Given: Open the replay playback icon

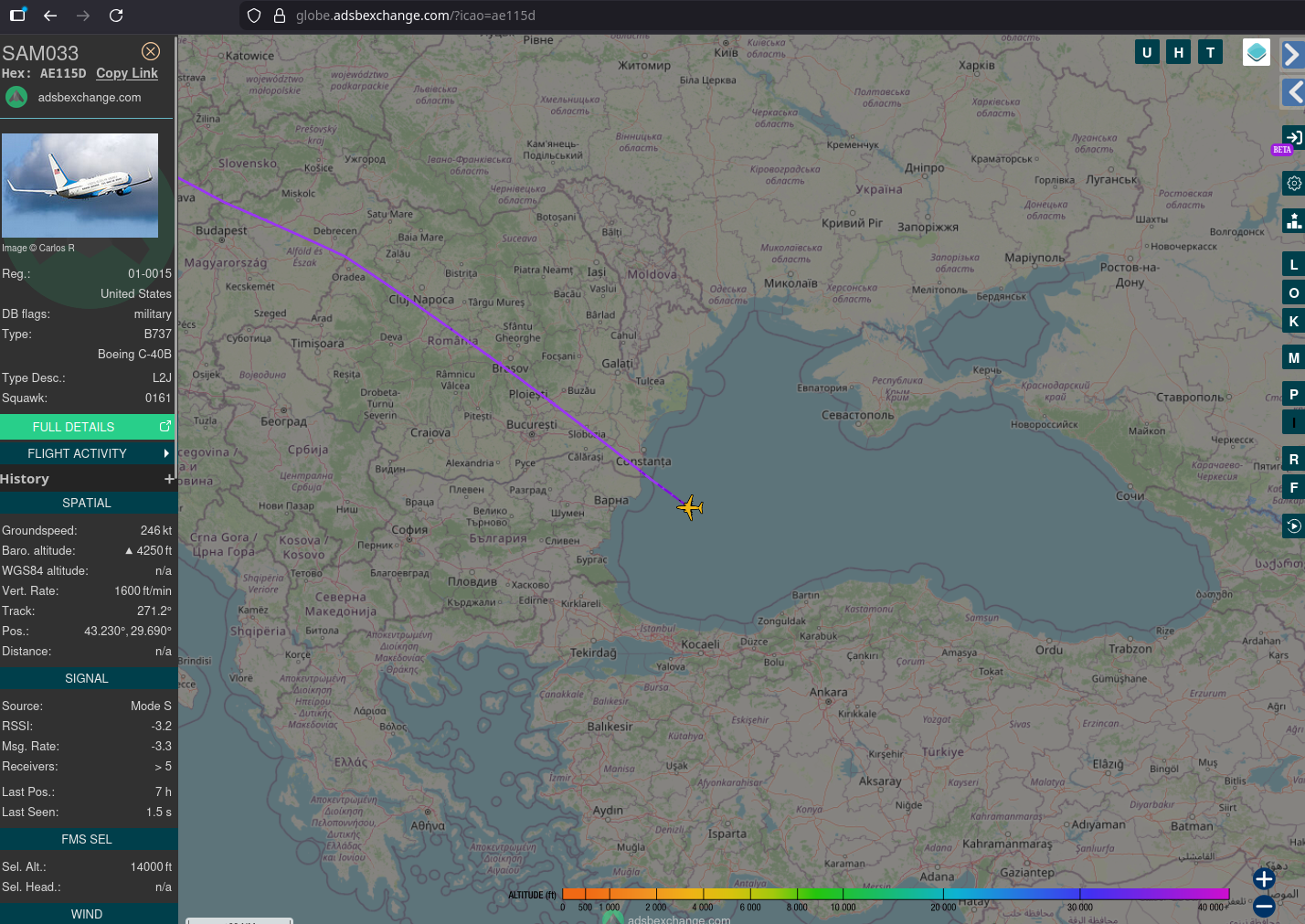Looking at the screenshot, I should click(x=1294, y=526).
